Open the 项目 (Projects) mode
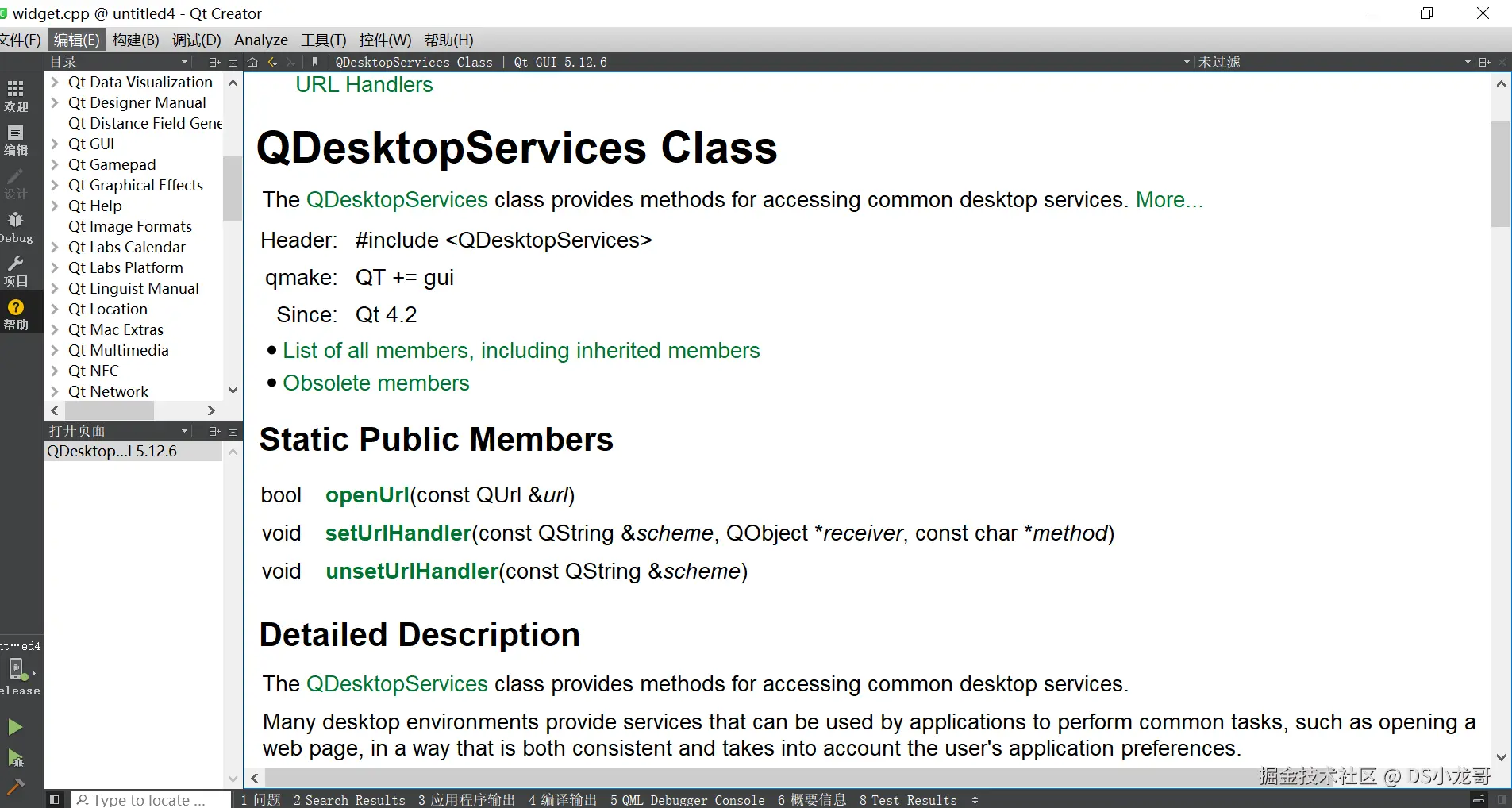Viewport: 1512px width, 808px height. tap(16, 271)
